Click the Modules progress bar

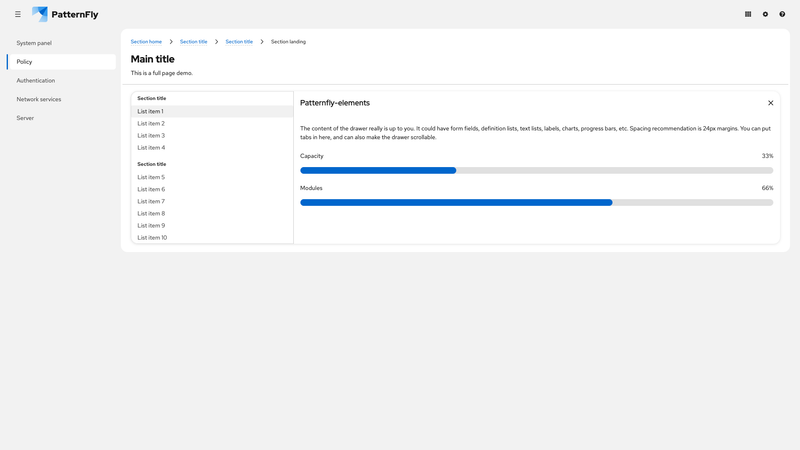click(536, 202)
